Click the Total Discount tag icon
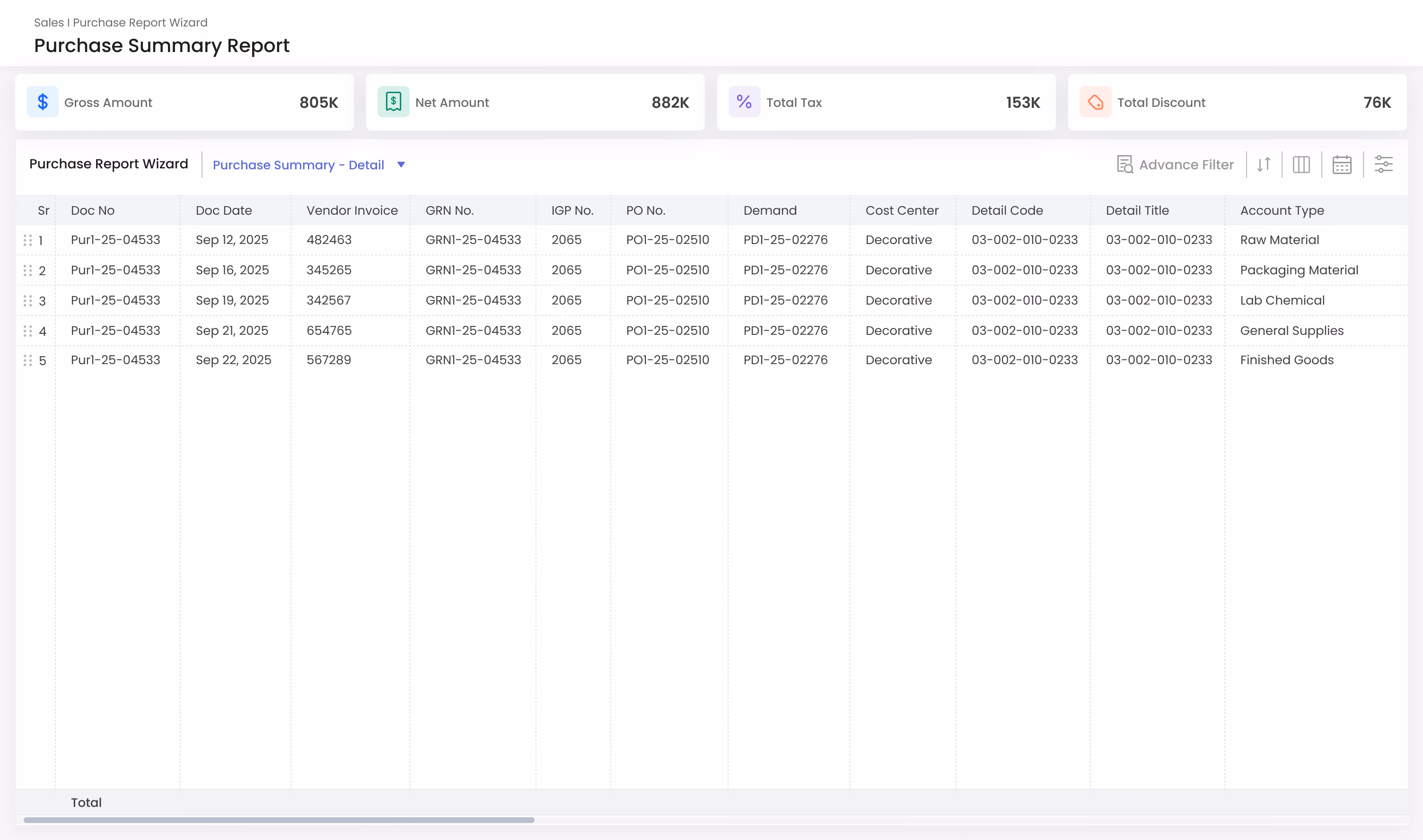This screenshot has height=840, width=1423. click(1095, 102)
